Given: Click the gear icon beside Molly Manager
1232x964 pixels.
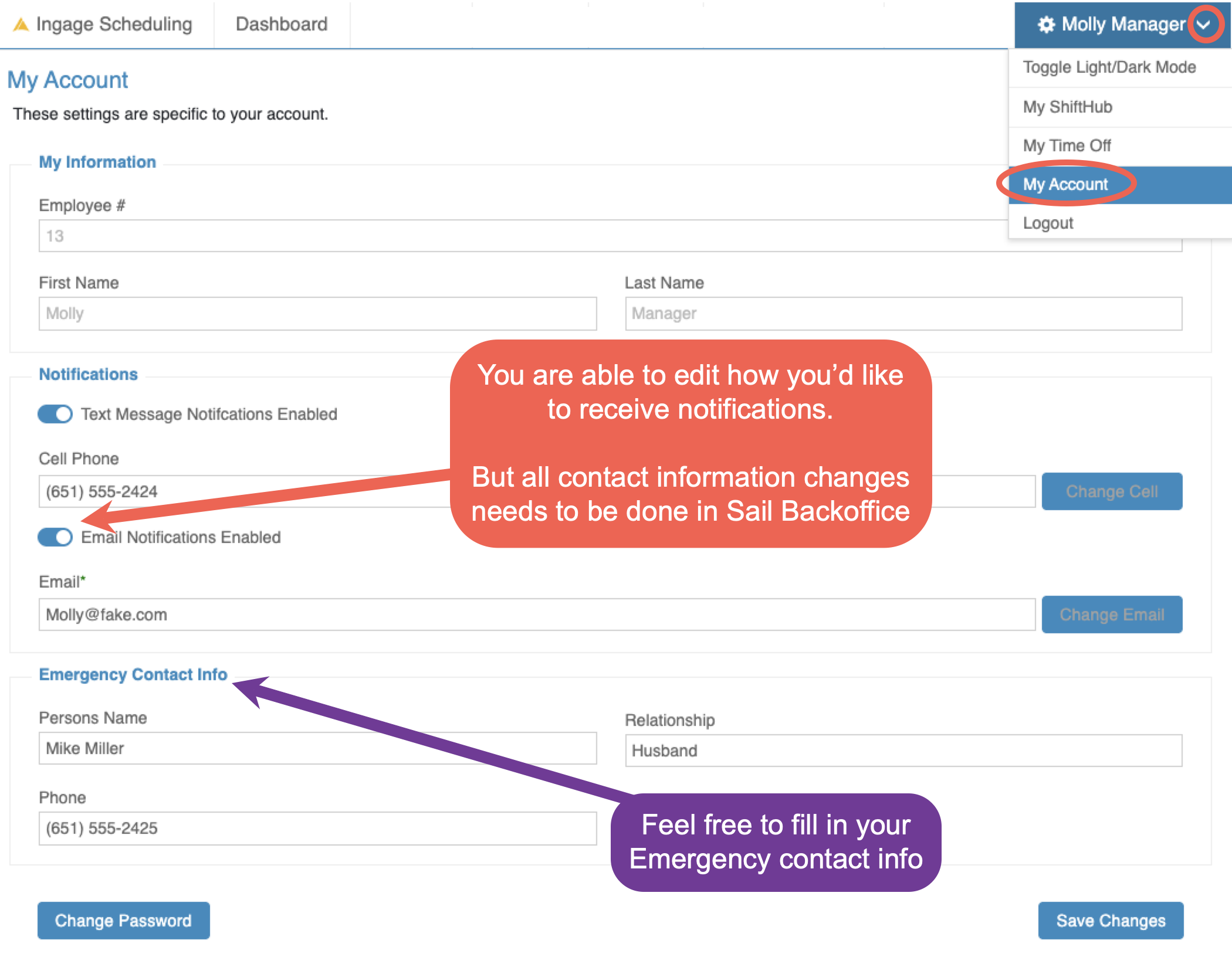Looking at the screenshot, I should 1046,25.
